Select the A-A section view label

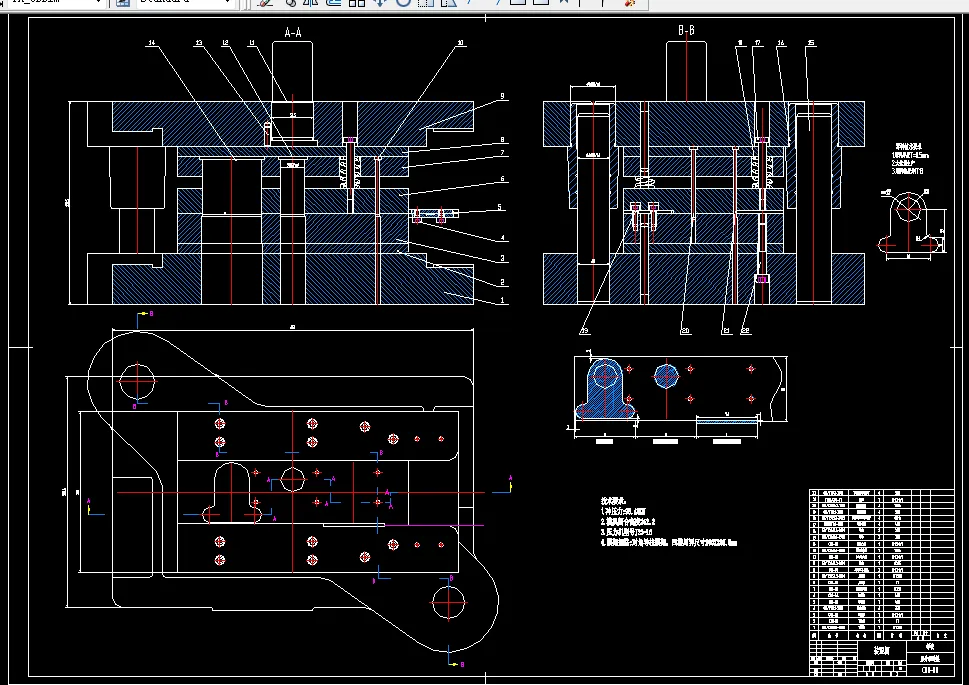tap(293, 33)
